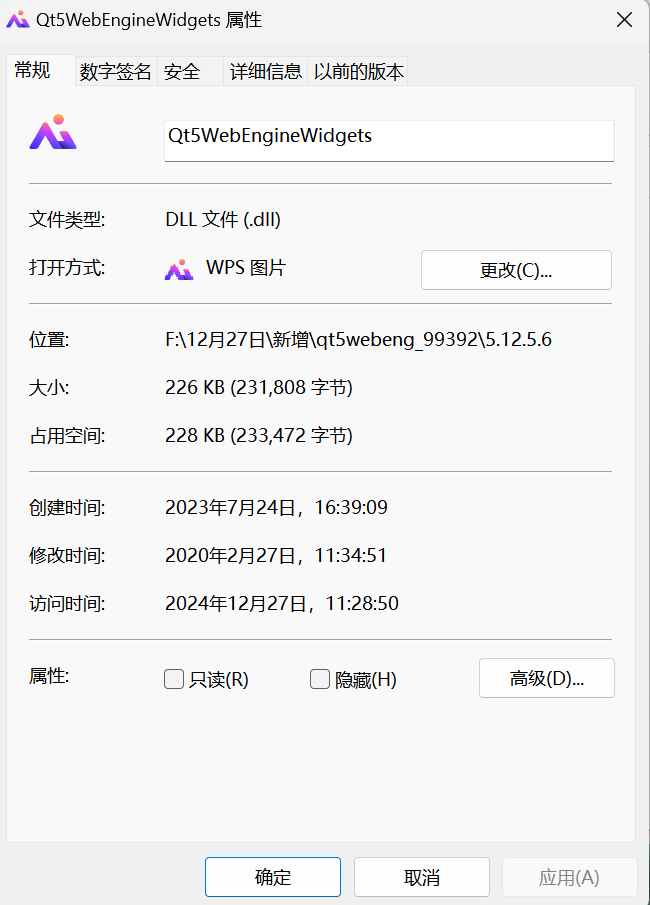The height and width of the screenshot is (905, 650).
Task: Click the WPS 图片 app icon in 打开方式 row
Action: [179, 270]
